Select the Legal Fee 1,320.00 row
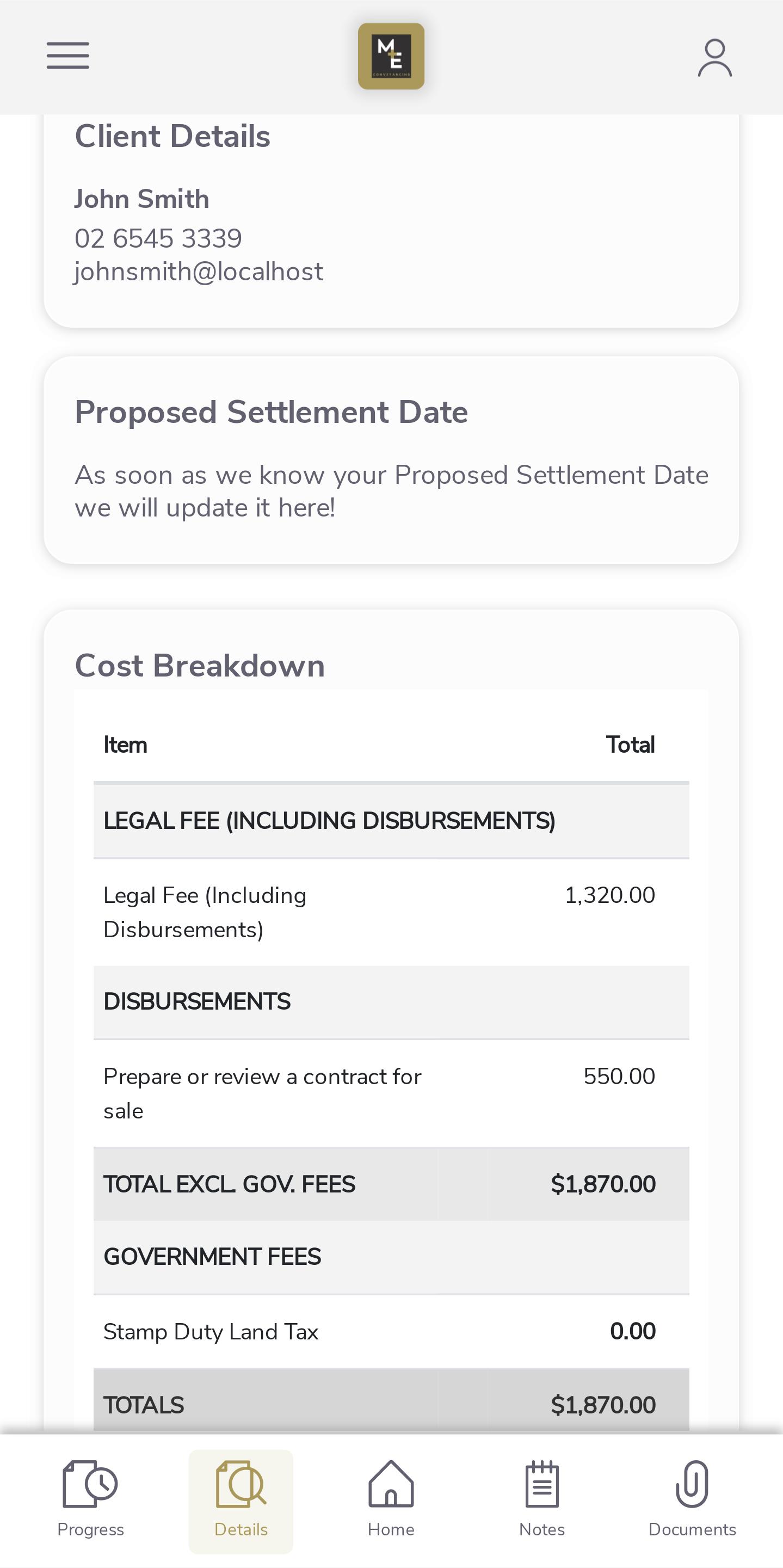 click(391, 912)
